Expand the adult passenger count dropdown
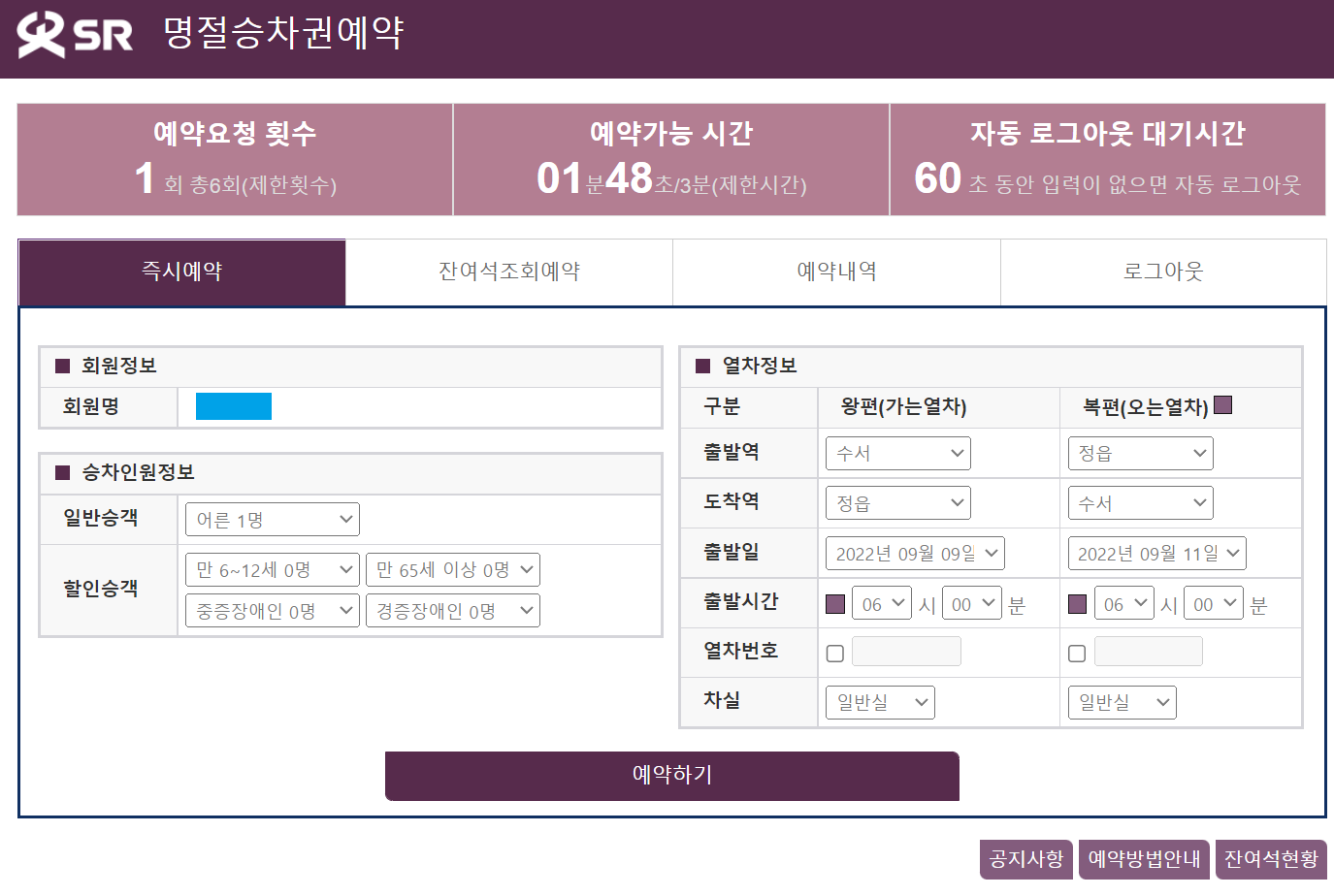 pos(272,520)
